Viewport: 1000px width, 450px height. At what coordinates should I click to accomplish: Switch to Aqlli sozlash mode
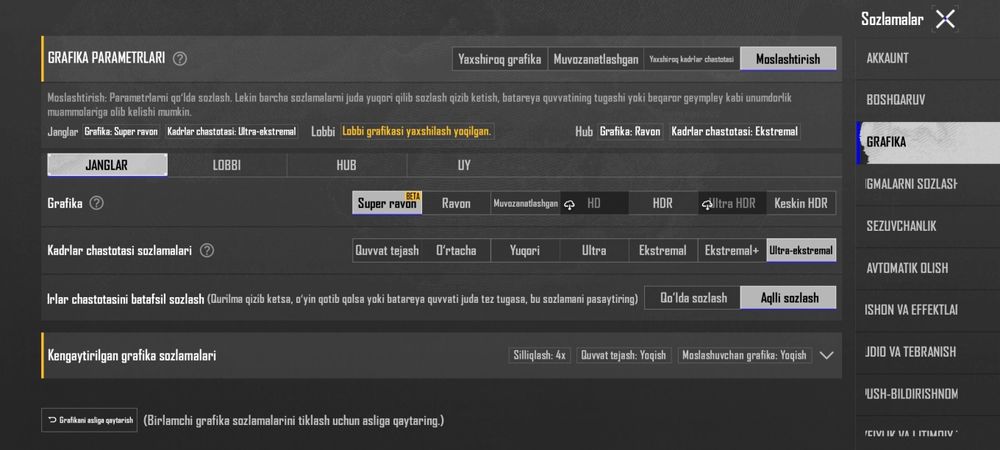click(788, 298)
